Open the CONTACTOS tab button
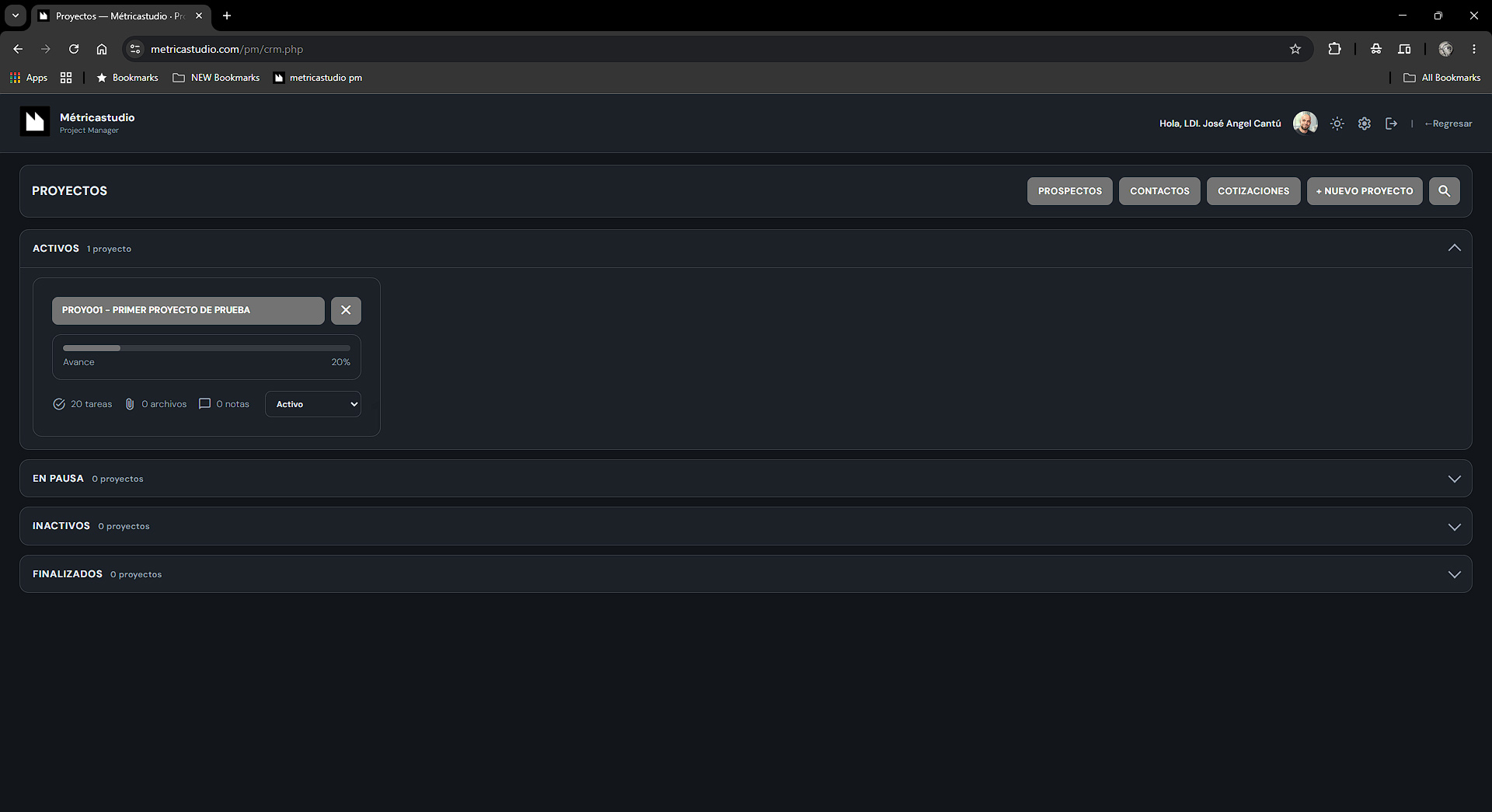 pyautogui.click(x=1159, y=191)
